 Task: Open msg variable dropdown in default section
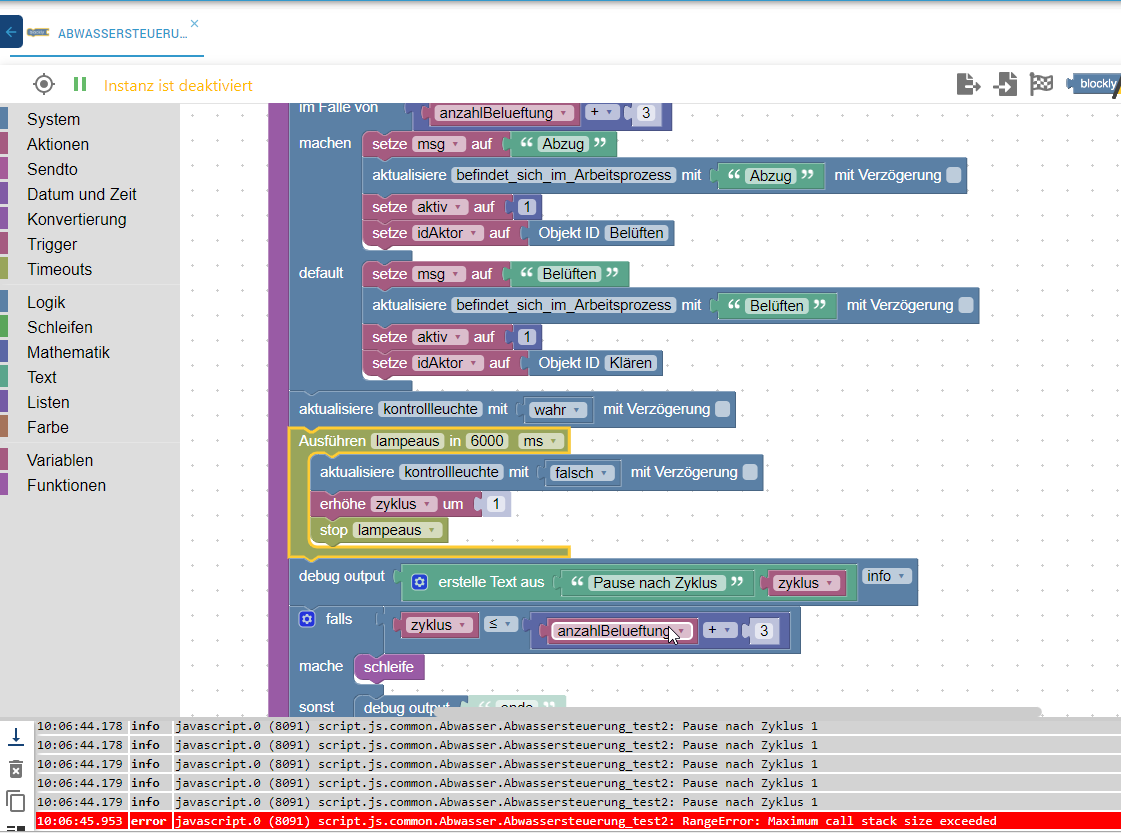pyautogui.click(x=438, y=274)
